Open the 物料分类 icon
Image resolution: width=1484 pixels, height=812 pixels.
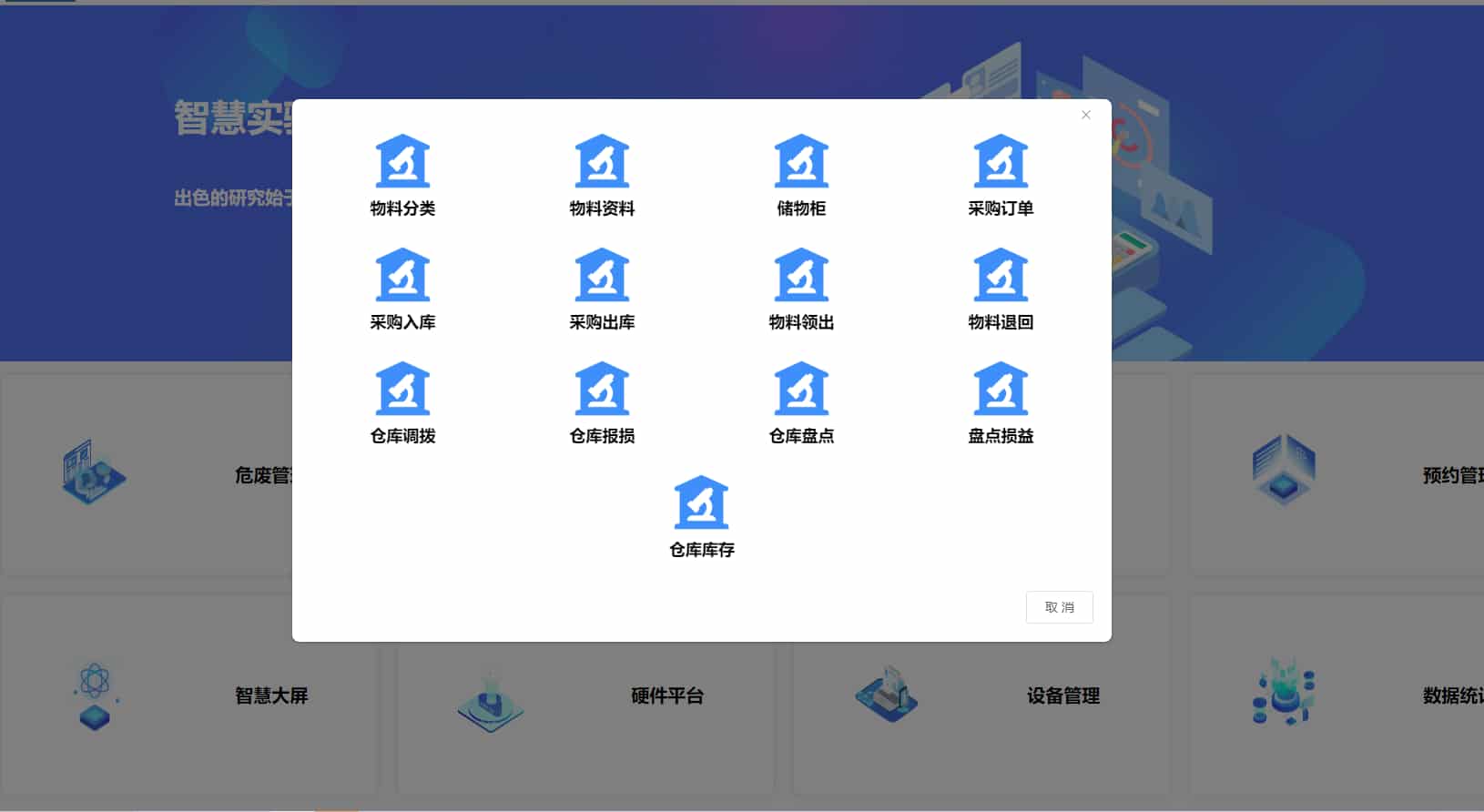pos(402,160)
